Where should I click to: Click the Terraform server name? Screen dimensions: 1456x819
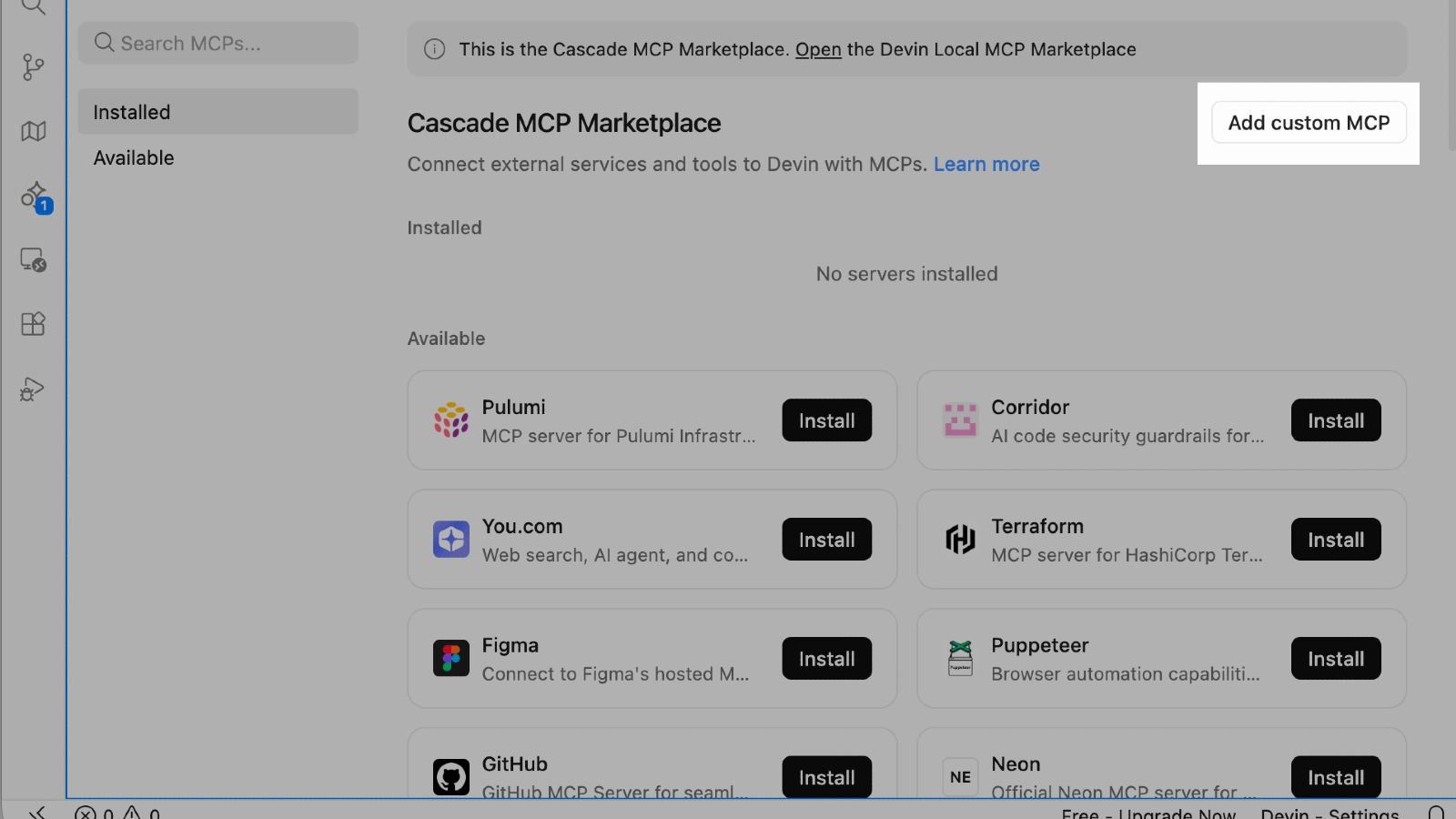[1037, 526]
